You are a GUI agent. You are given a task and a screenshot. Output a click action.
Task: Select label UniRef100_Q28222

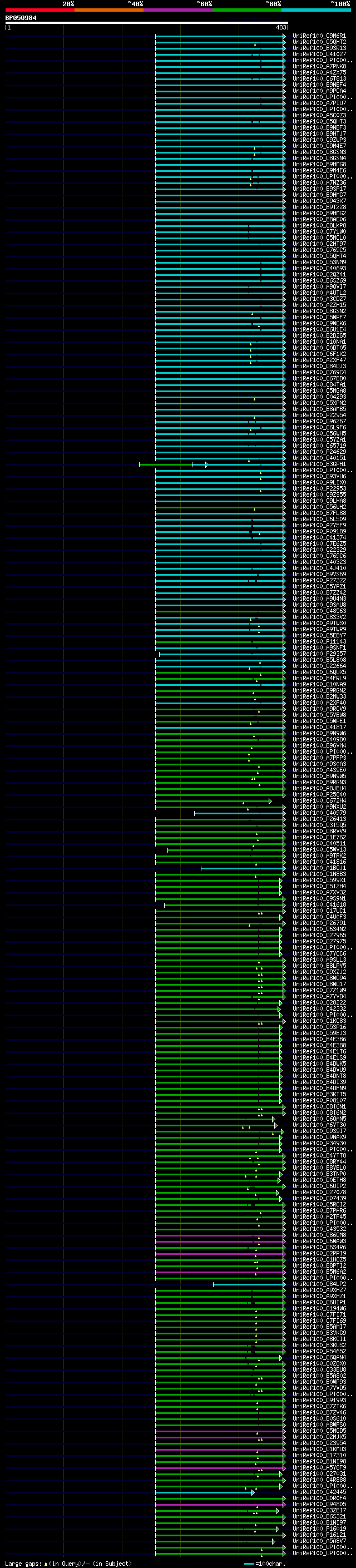(319, 1002)
